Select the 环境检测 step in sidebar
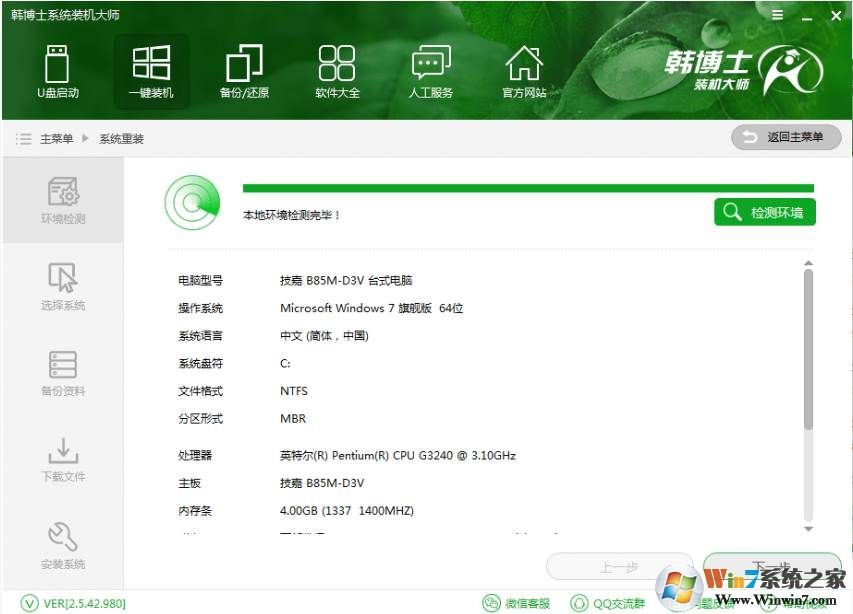This screenshot has height=614, width=853. [62, 199]
